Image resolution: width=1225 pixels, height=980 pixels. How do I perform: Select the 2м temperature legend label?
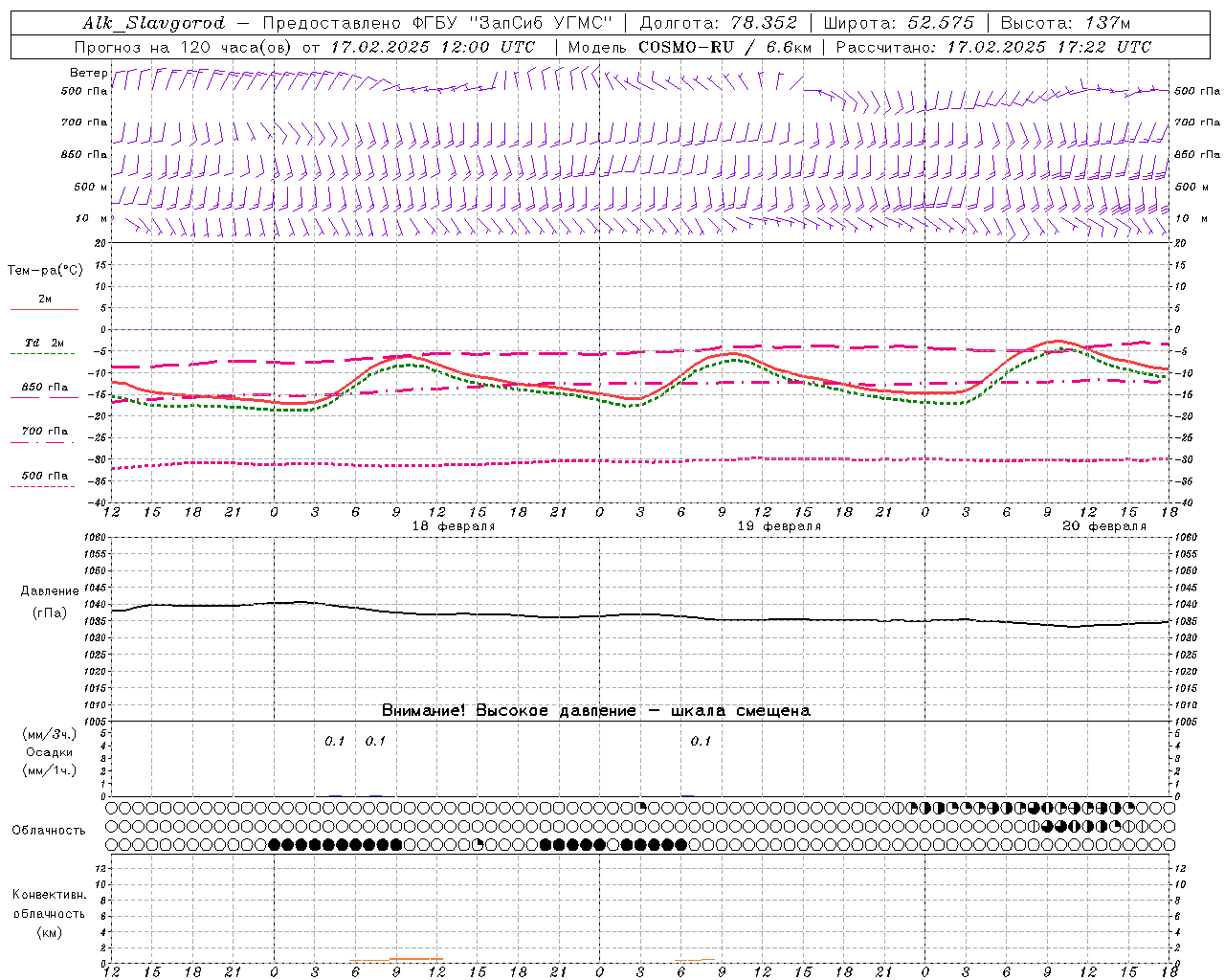coord(45,299)
